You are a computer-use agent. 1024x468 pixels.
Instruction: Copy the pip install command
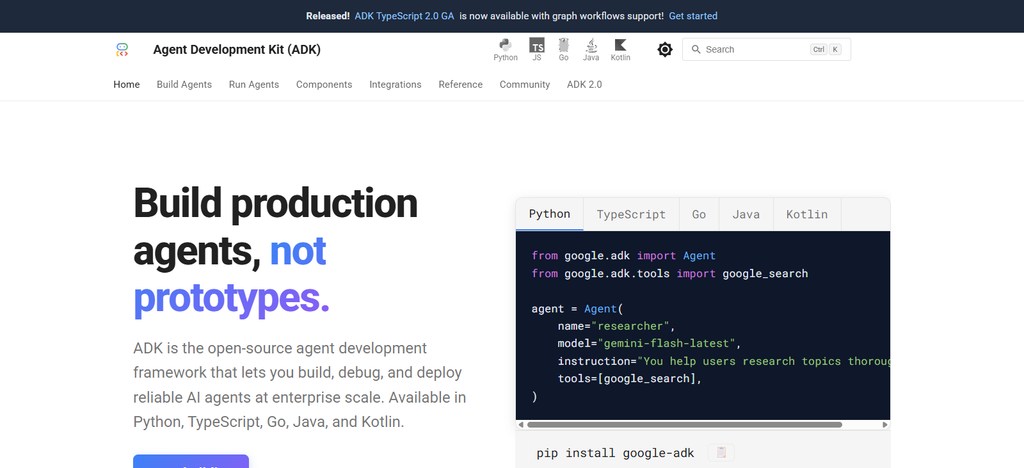tap(722, 452)
